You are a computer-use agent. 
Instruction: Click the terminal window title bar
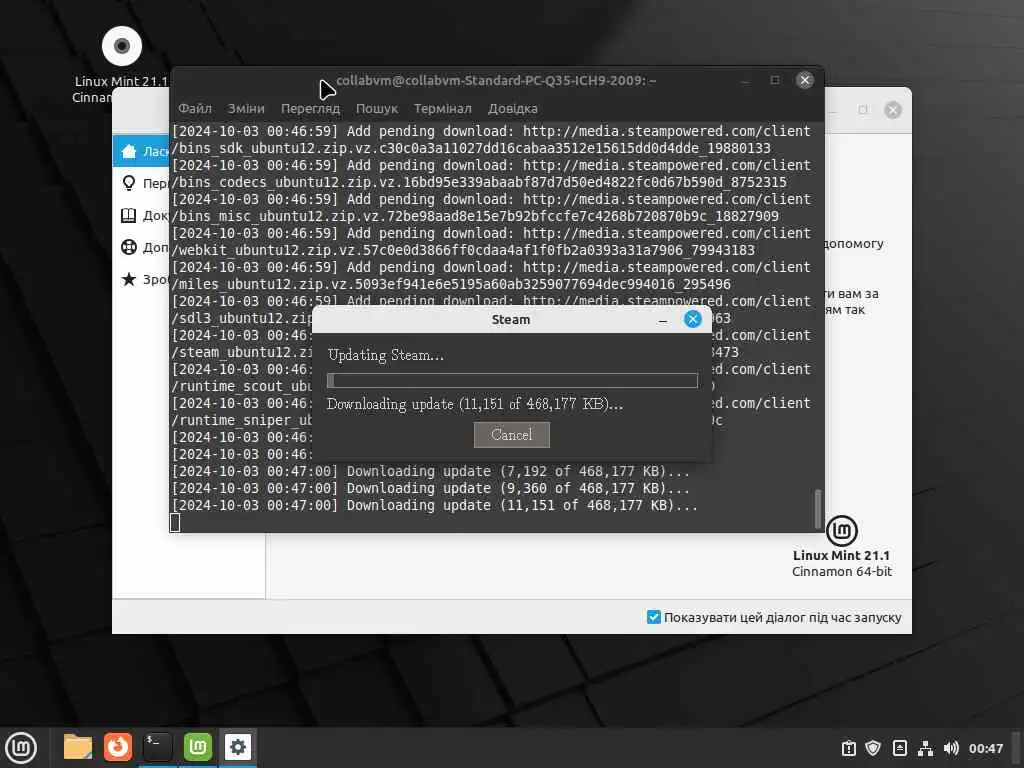coord(496,80)
